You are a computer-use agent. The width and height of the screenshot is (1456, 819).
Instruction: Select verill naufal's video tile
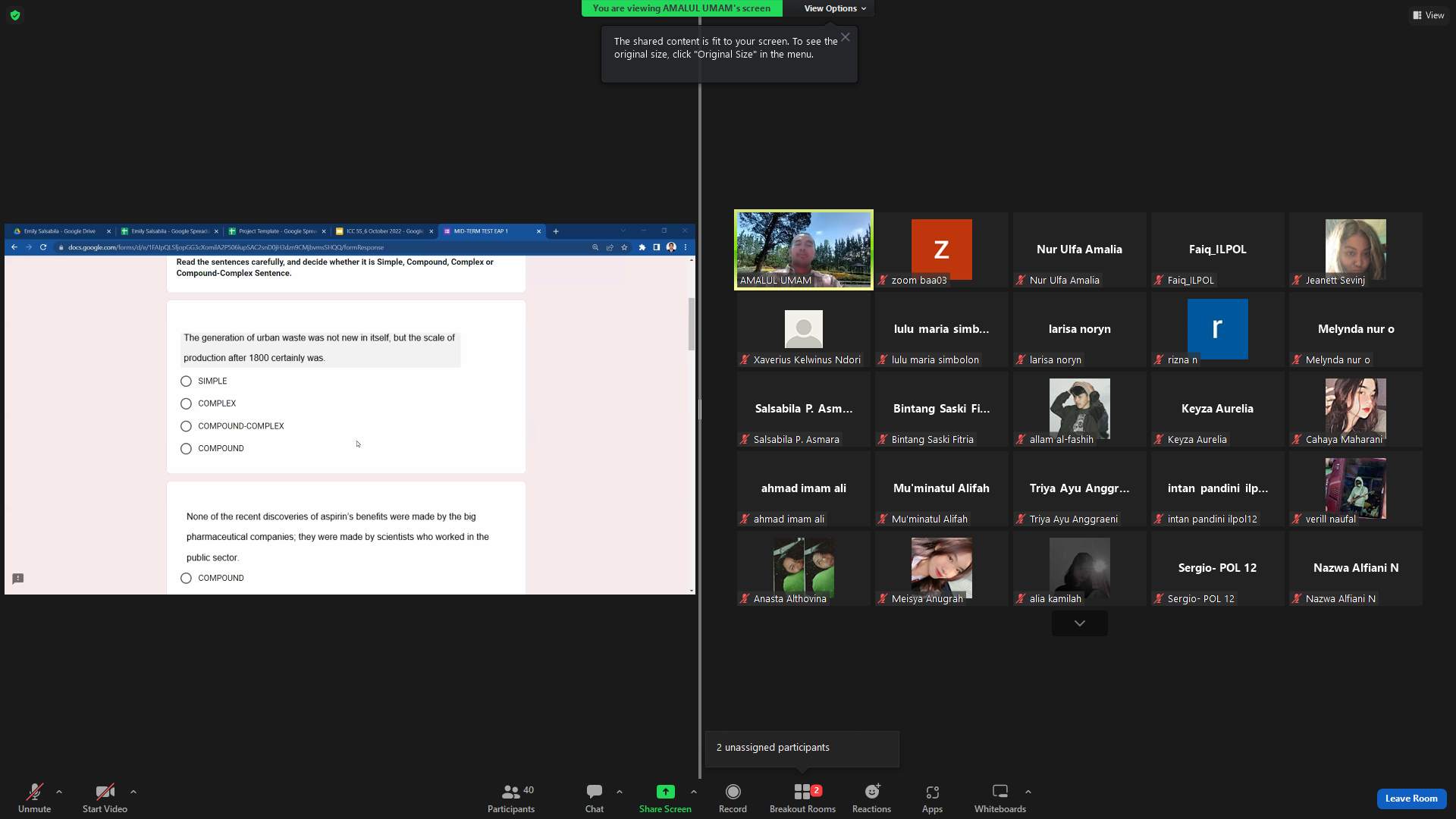[x=1356, y=489]
